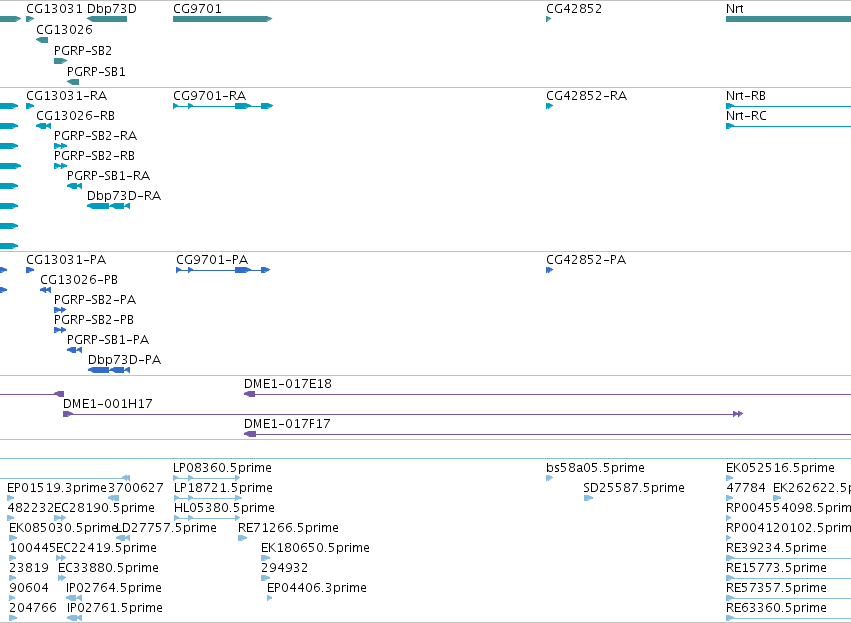851x623 pixels.
Task: Click the CG13026-PB protein label
Action: click(x=79, y=280)
